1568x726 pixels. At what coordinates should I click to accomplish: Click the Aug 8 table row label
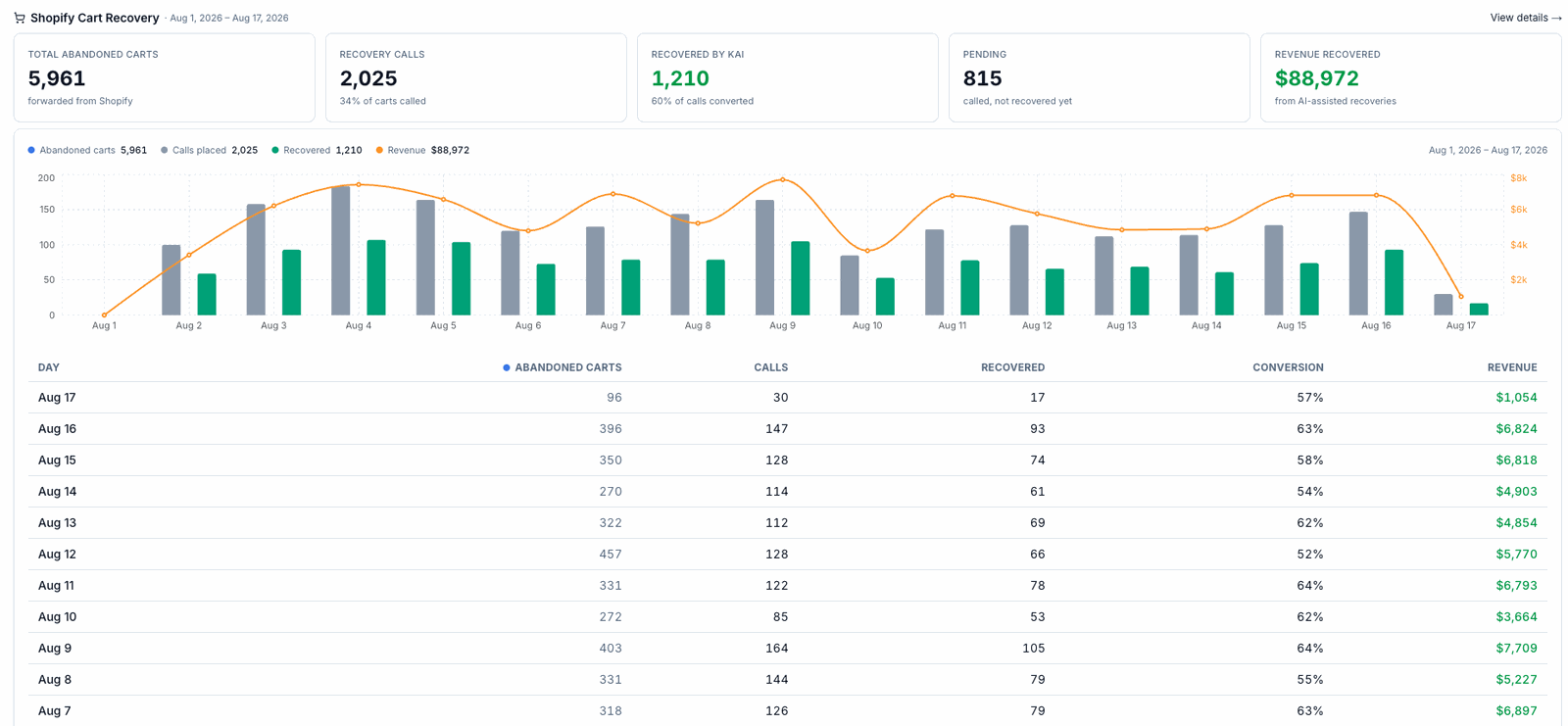tap(55, 680)
